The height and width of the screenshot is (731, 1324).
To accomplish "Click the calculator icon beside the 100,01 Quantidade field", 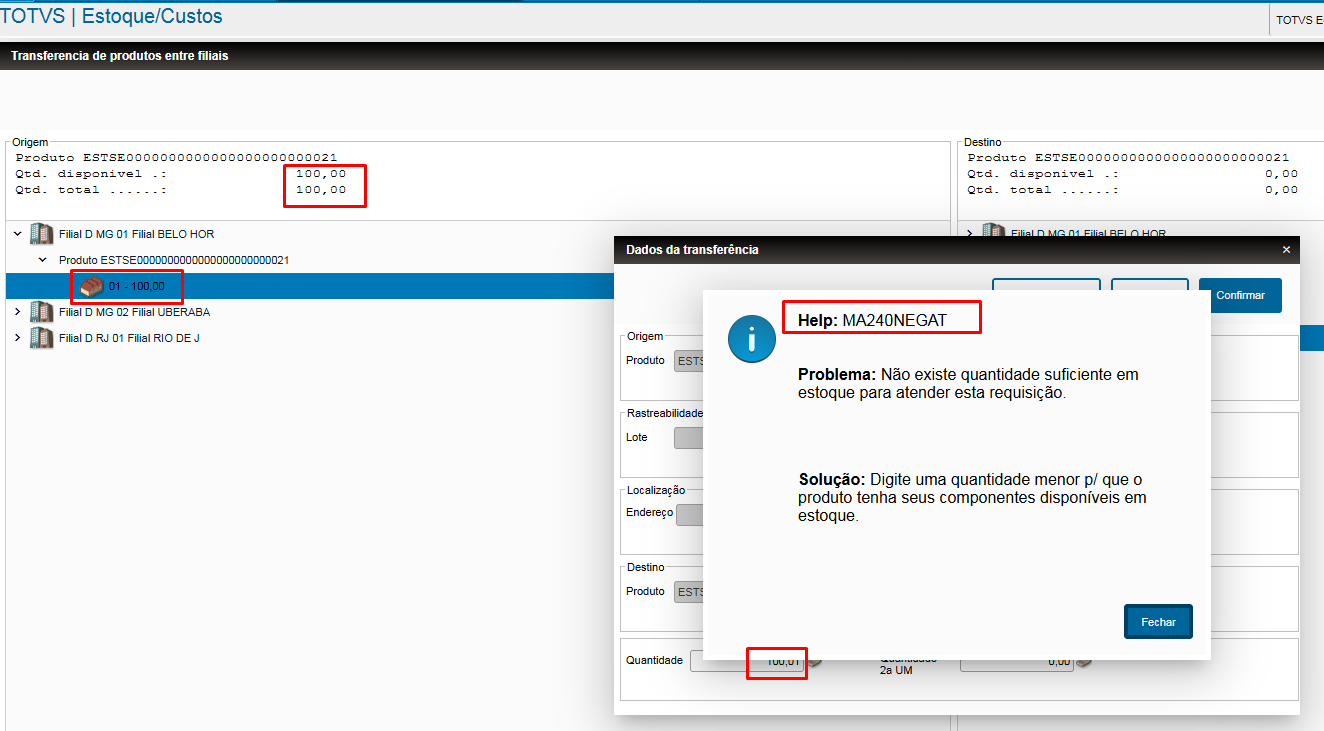I will (815, 661).
